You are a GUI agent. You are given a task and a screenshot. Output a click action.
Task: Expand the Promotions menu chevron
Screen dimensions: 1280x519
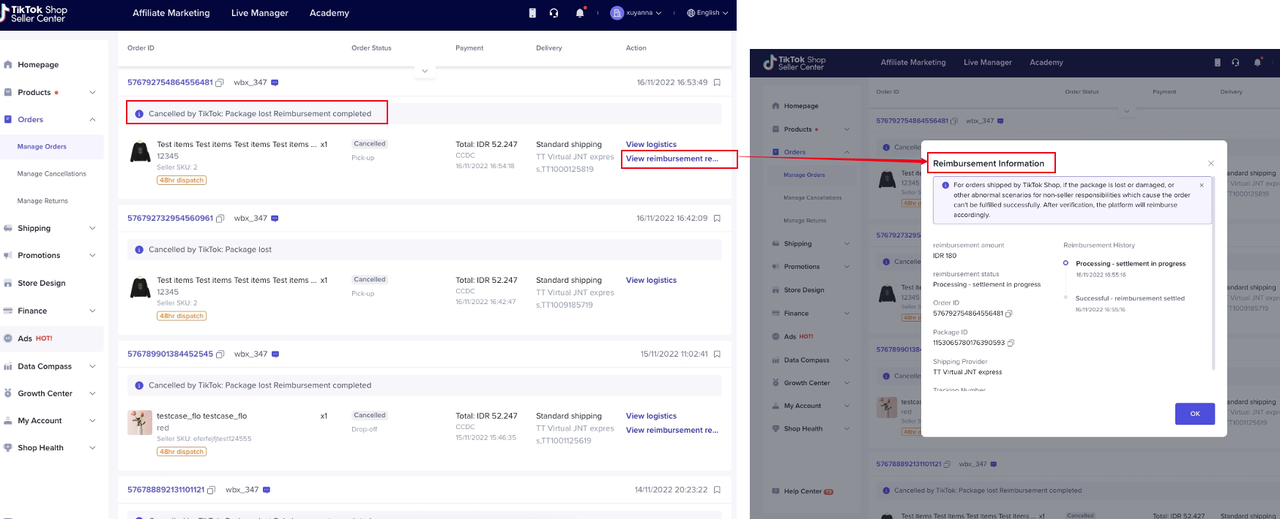[x=93, y=255]
